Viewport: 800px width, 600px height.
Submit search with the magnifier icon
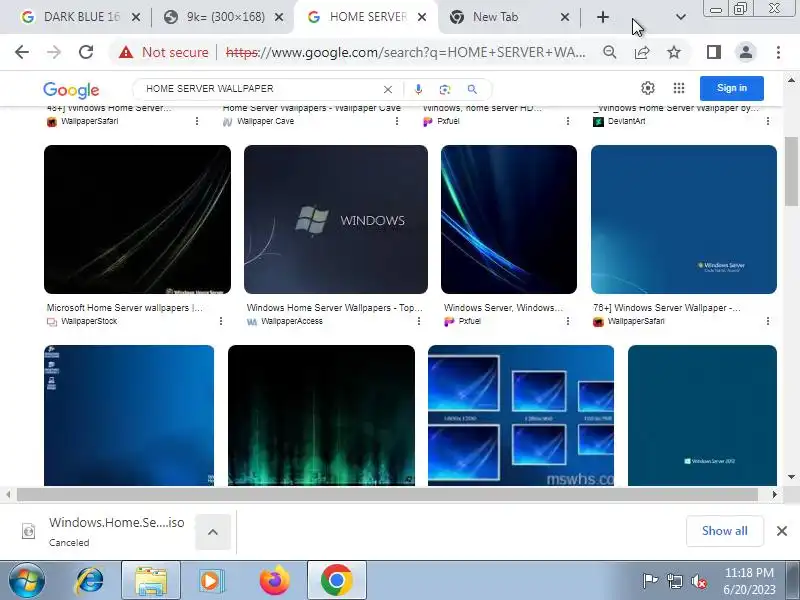pos(472,89)
